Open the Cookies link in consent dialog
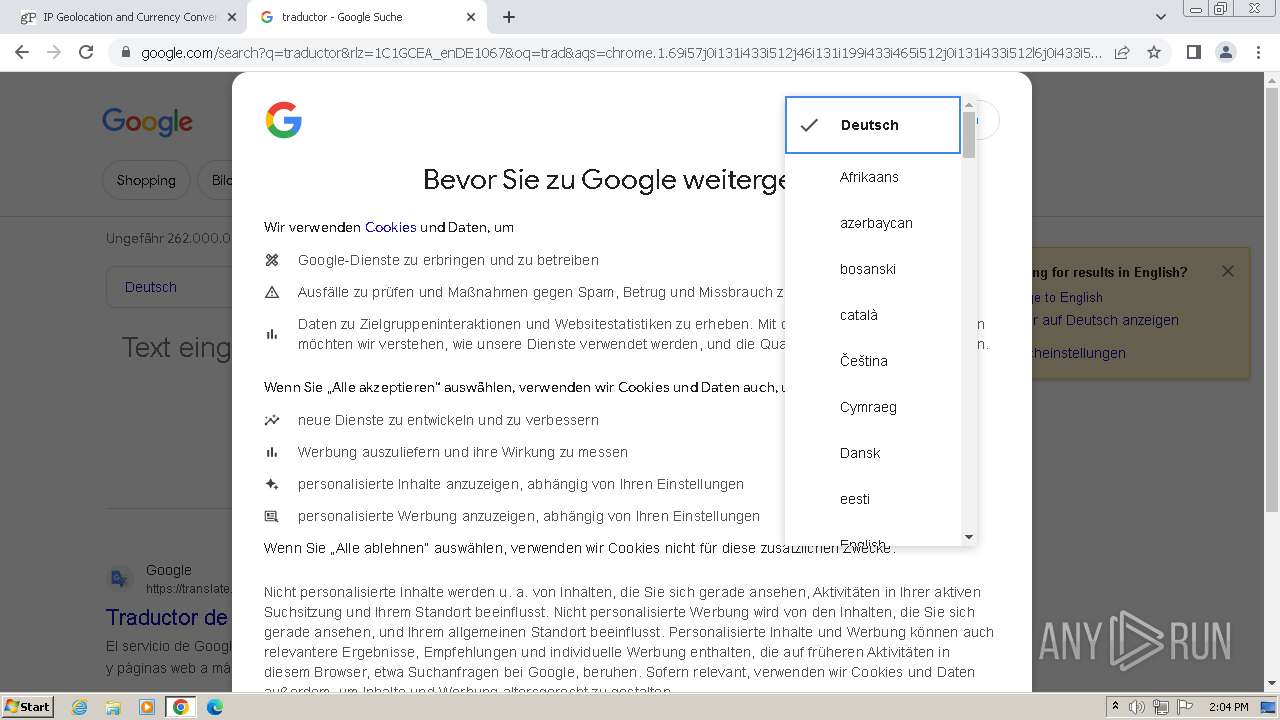The image size is (1280, 720). [390, 227]
